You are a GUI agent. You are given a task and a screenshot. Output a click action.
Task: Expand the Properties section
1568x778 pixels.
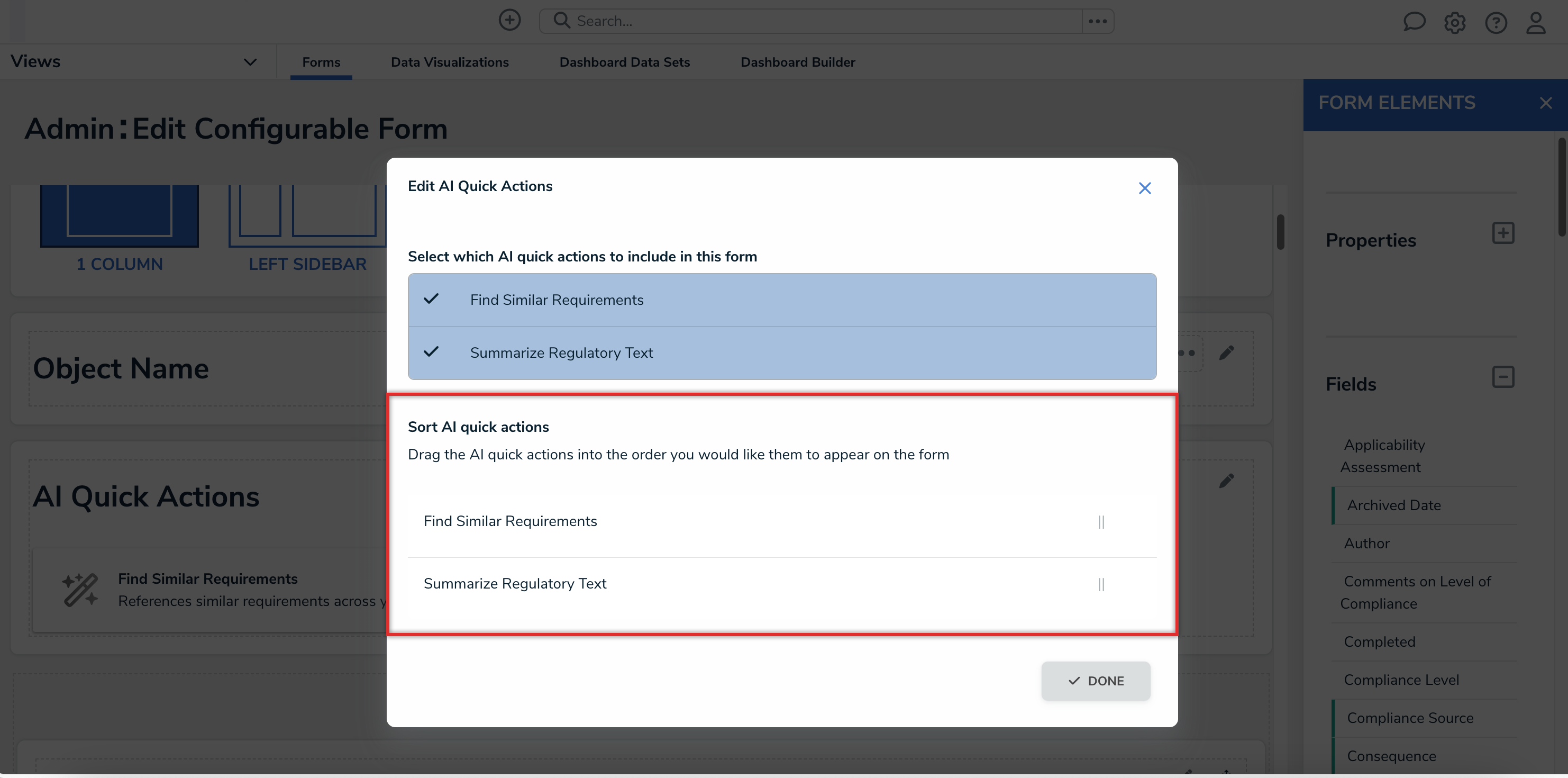click(x=1503, y=233)
